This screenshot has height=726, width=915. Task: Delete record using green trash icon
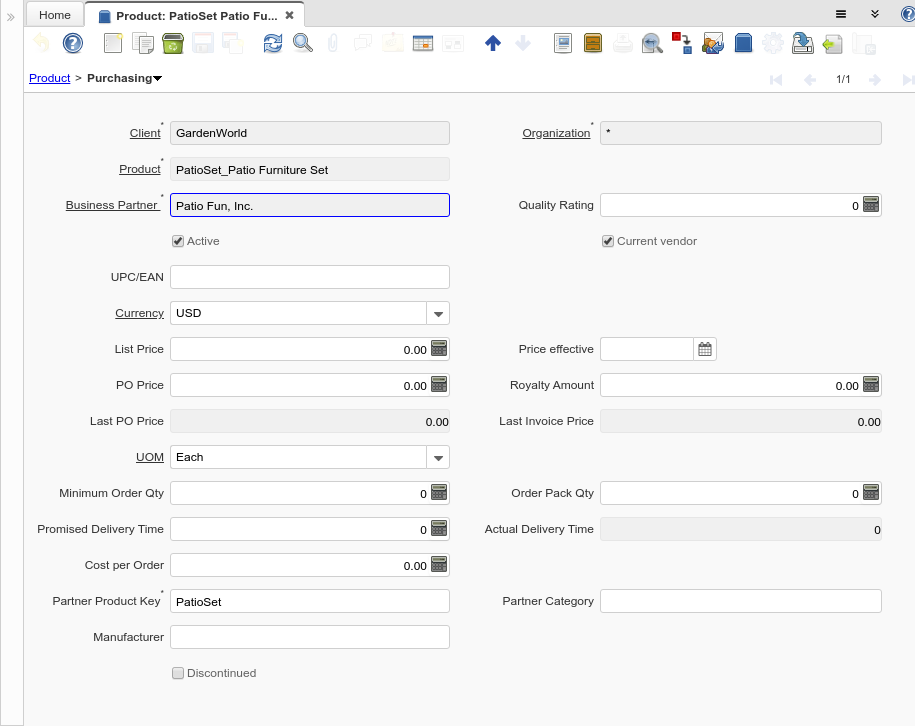coord(171,43)
